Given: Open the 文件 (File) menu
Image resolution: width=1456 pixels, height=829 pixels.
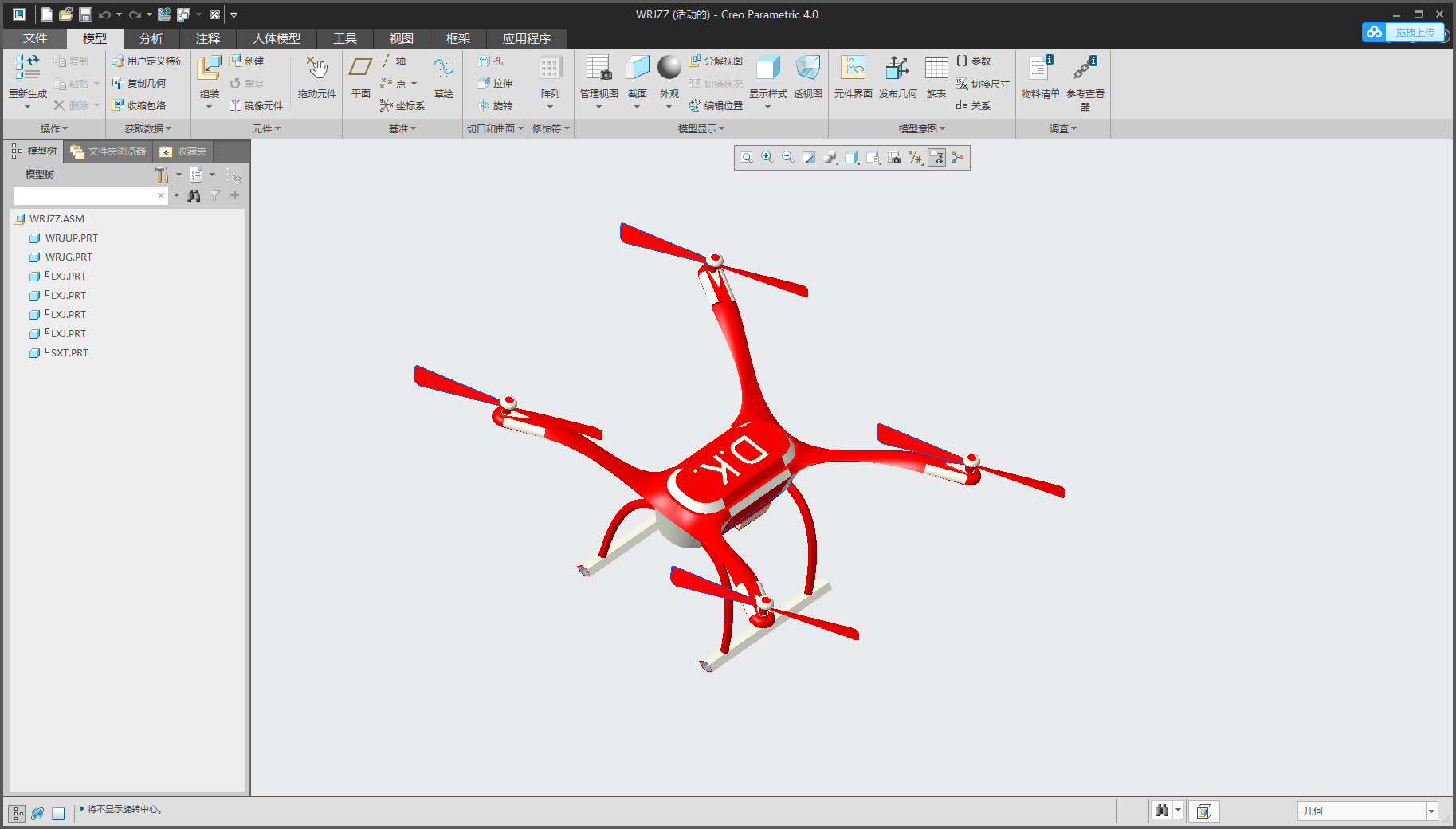Looking at the screenshot, I should coord(35,38).
